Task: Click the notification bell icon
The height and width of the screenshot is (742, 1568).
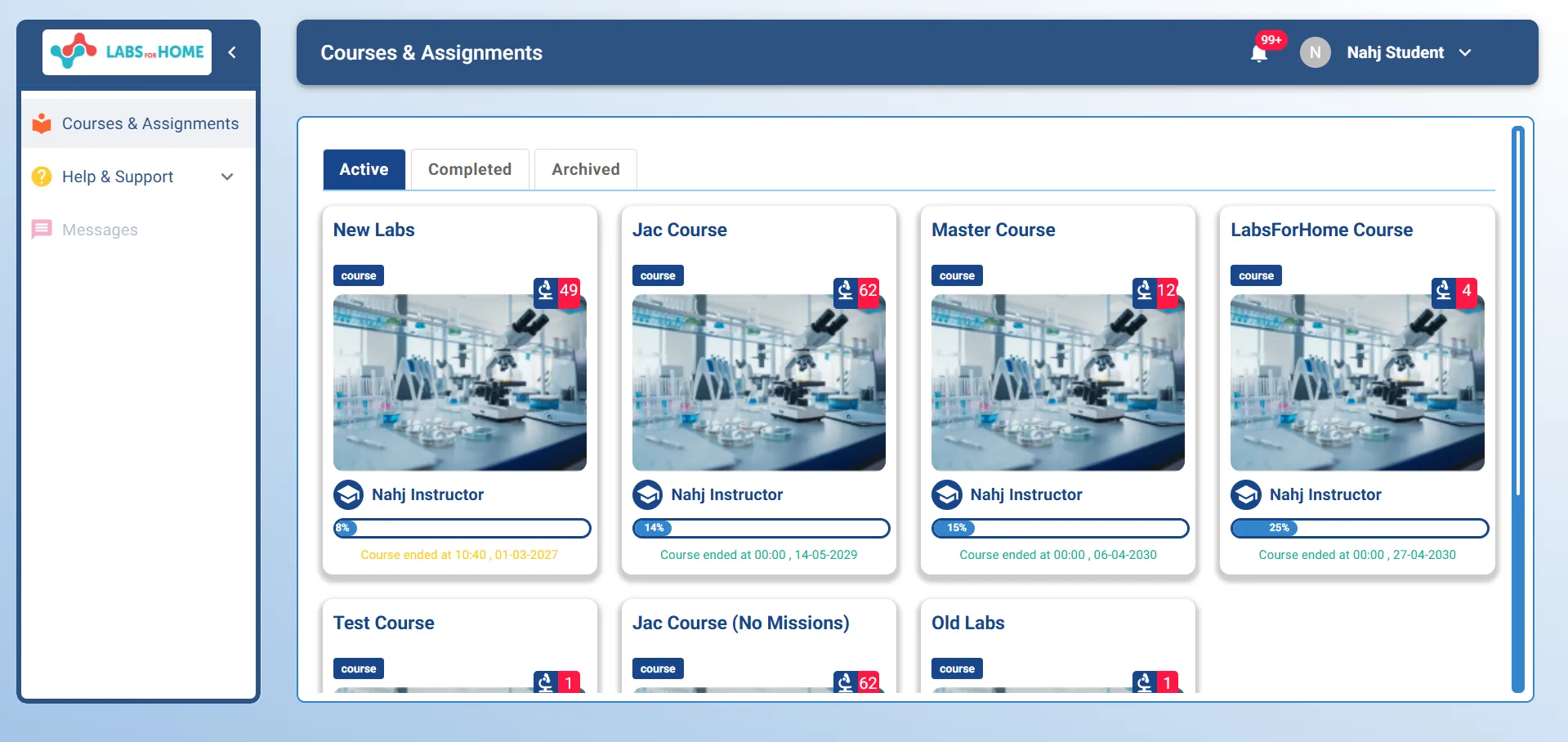Action: point(1259,54)
